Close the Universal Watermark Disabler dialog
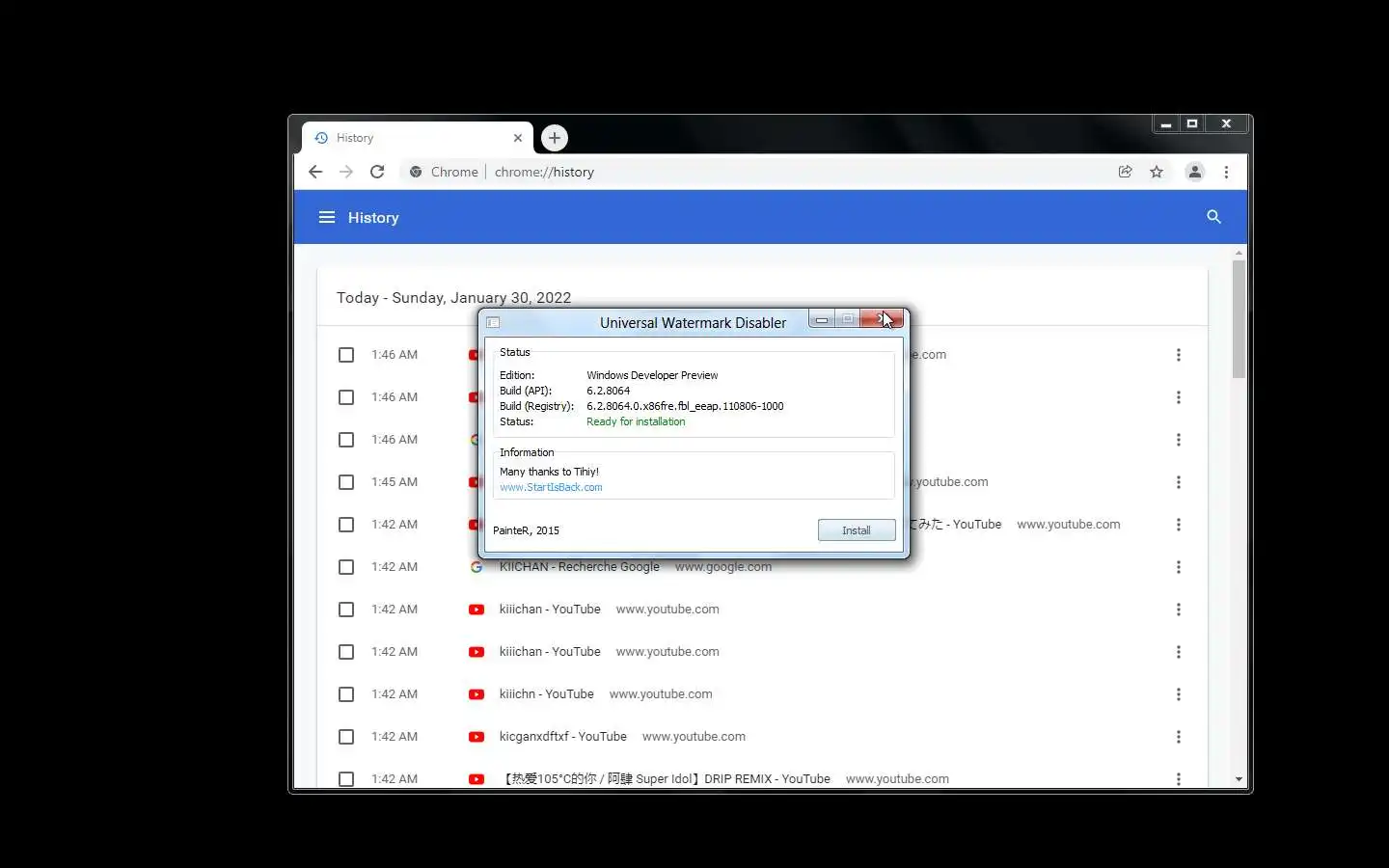Screen dimensions: 1389x868 [884, 319]
